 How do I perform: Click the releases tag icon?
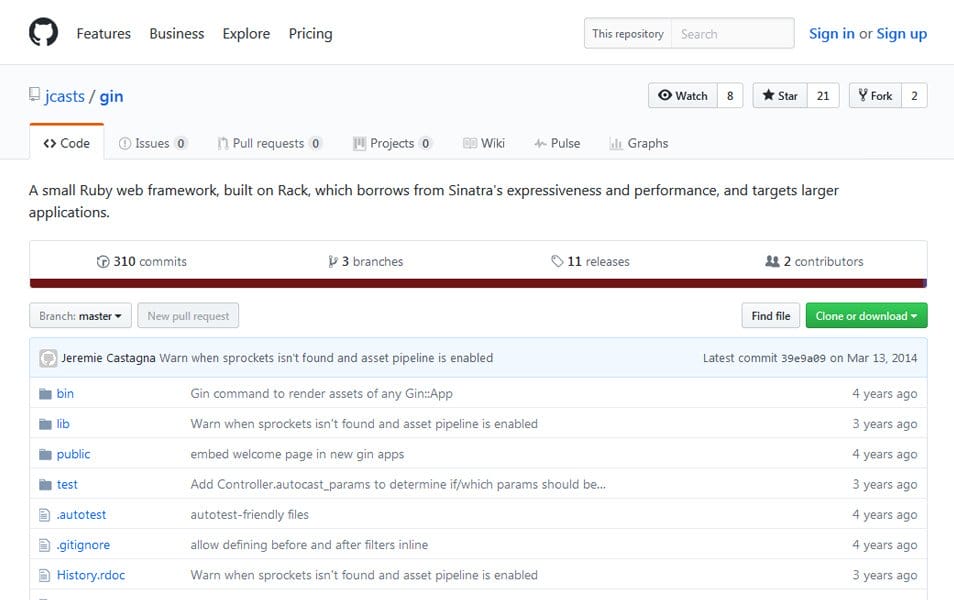[557, 262]
